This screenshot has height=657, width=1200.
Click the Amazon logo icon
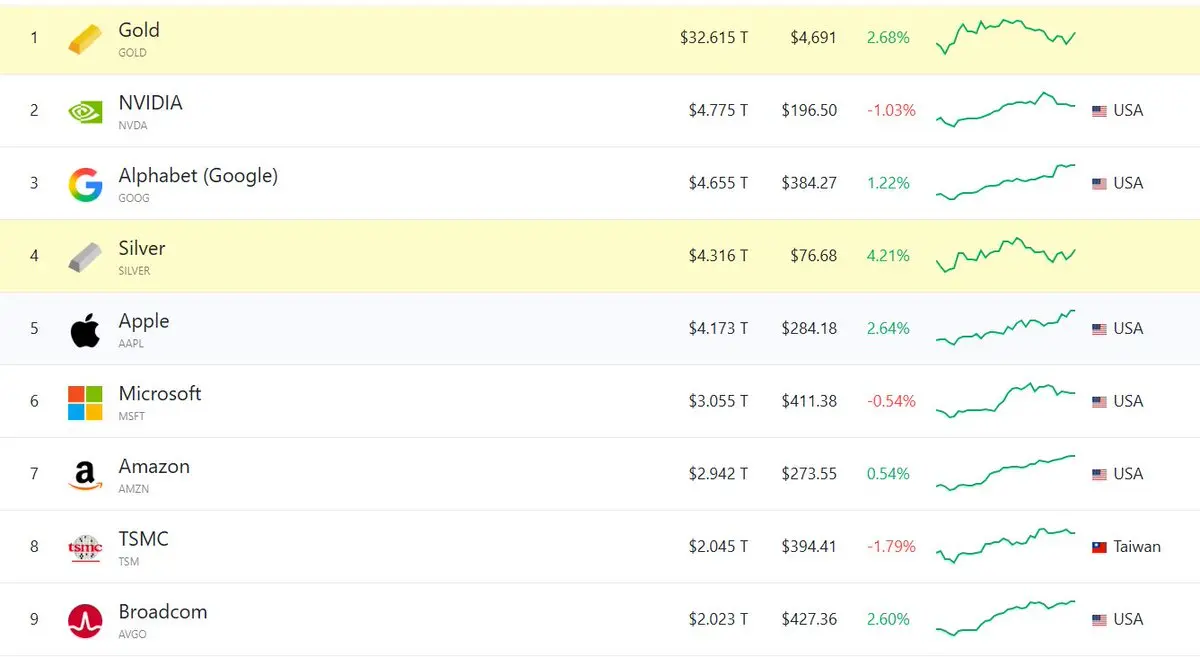pyautogui.click(x=85, y=475)
